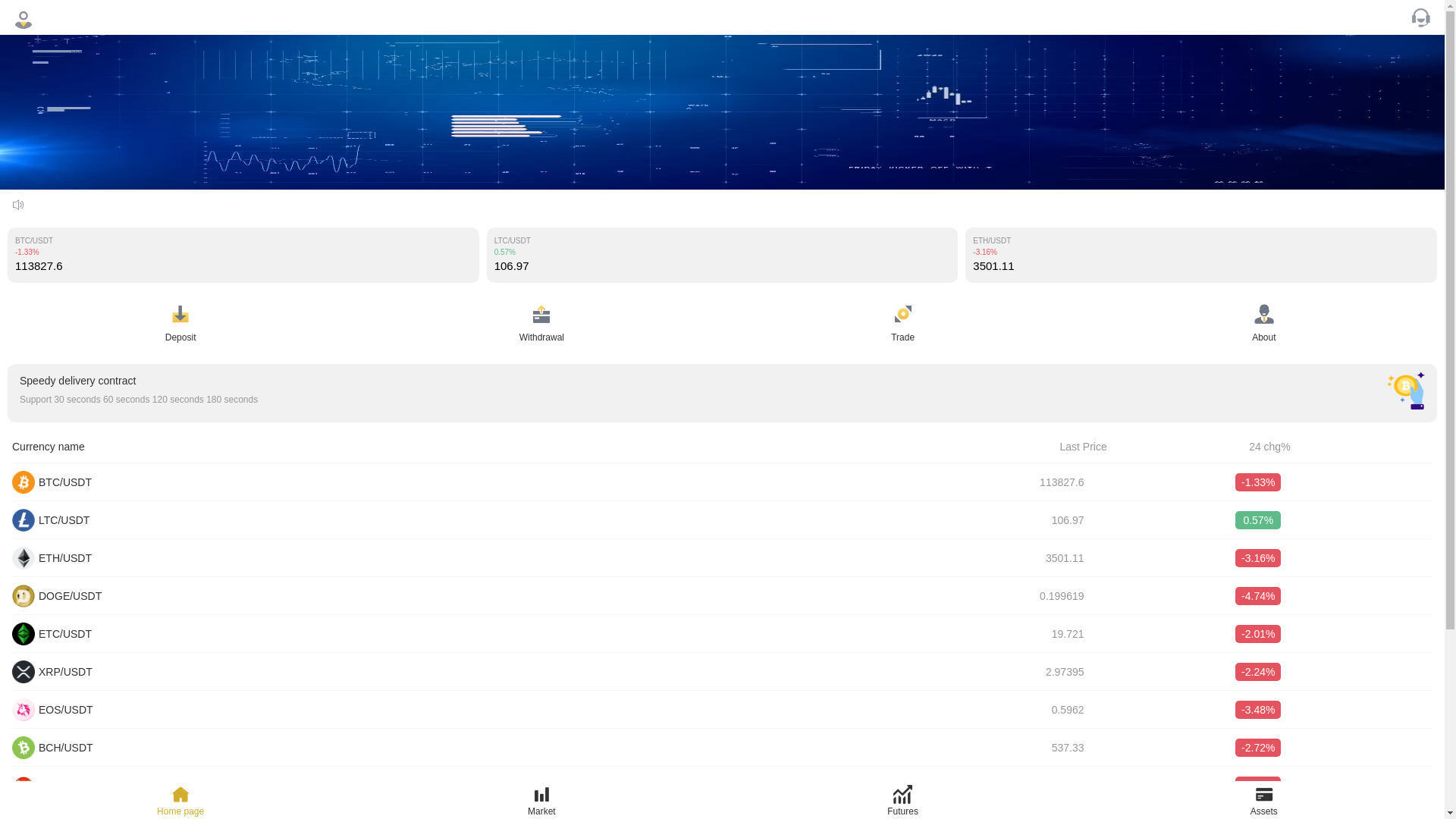Click the ETH coin icon in list

[24, 558]
